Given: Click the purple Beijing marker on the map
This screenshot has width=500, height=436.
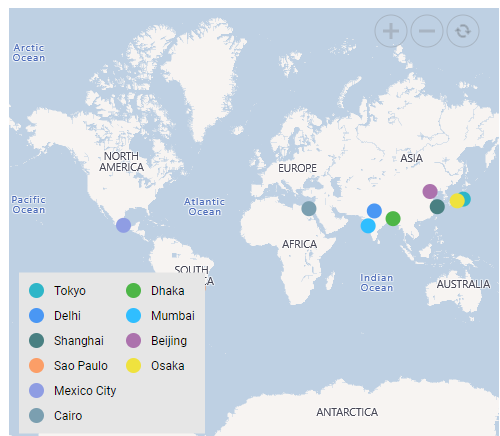Looking at the screenshot, I should tap(430, 191).
